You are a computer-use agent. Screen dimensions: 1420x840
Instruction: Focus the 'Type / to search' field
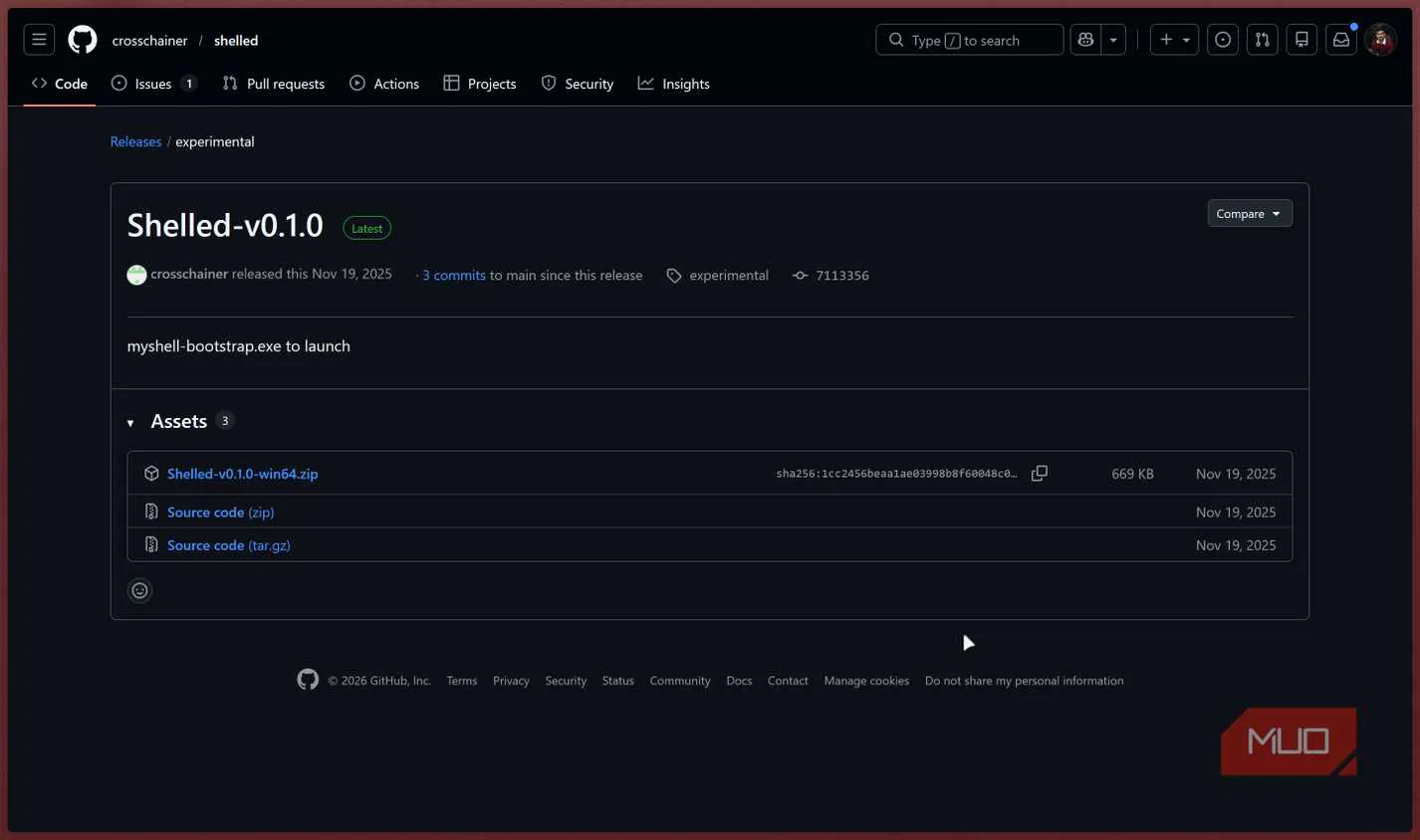click(970, 40)
